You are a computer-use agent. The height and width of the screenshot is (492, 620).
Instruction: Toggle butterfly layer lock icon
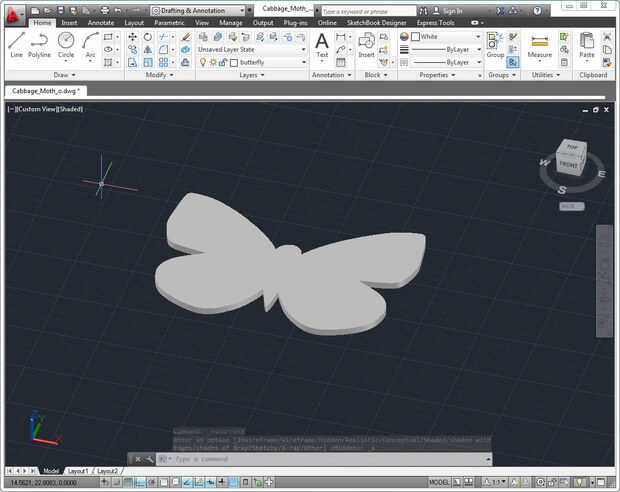(x=223, y=62)
